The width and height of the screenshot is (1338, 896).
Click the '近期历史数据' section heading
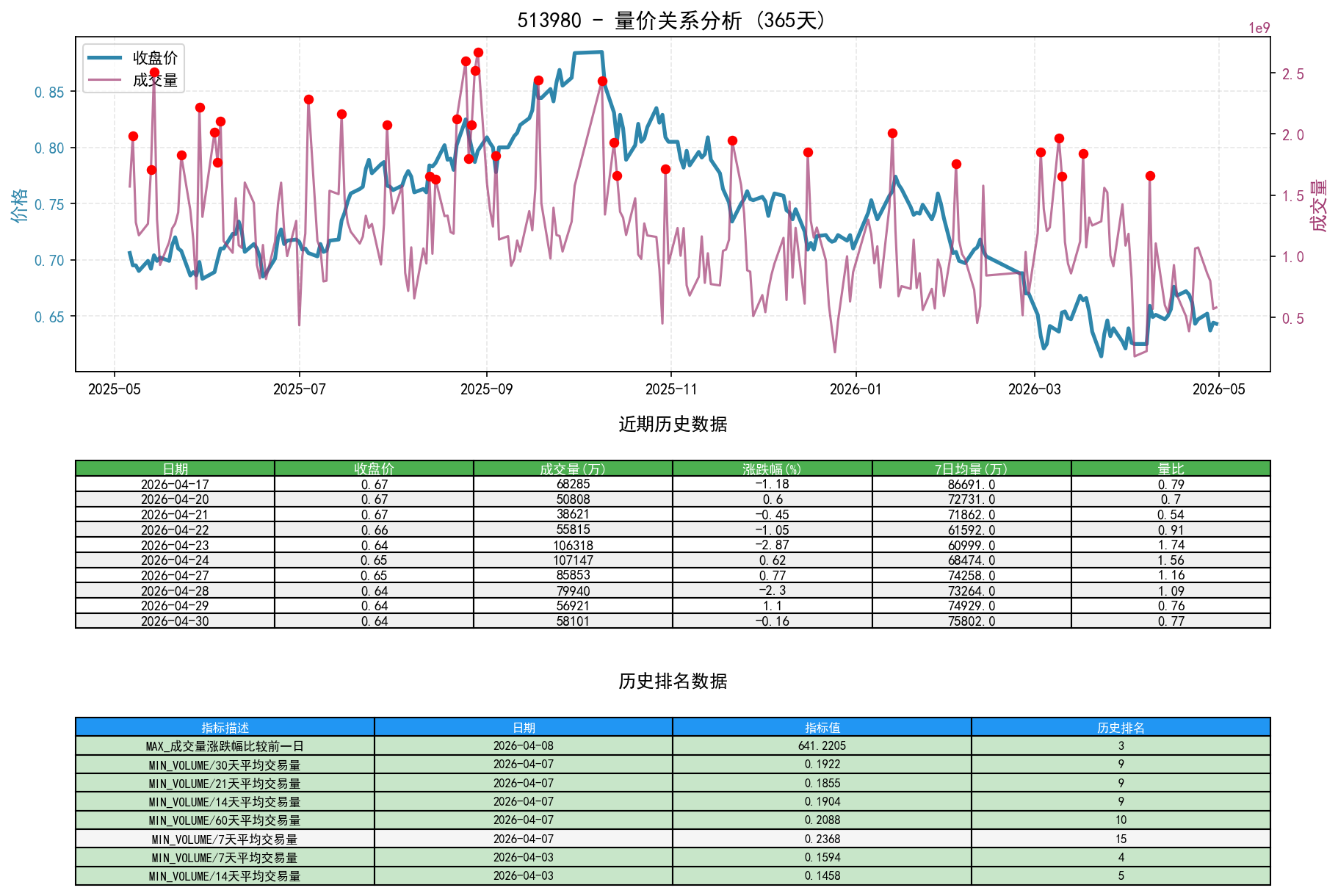point(673,424)
